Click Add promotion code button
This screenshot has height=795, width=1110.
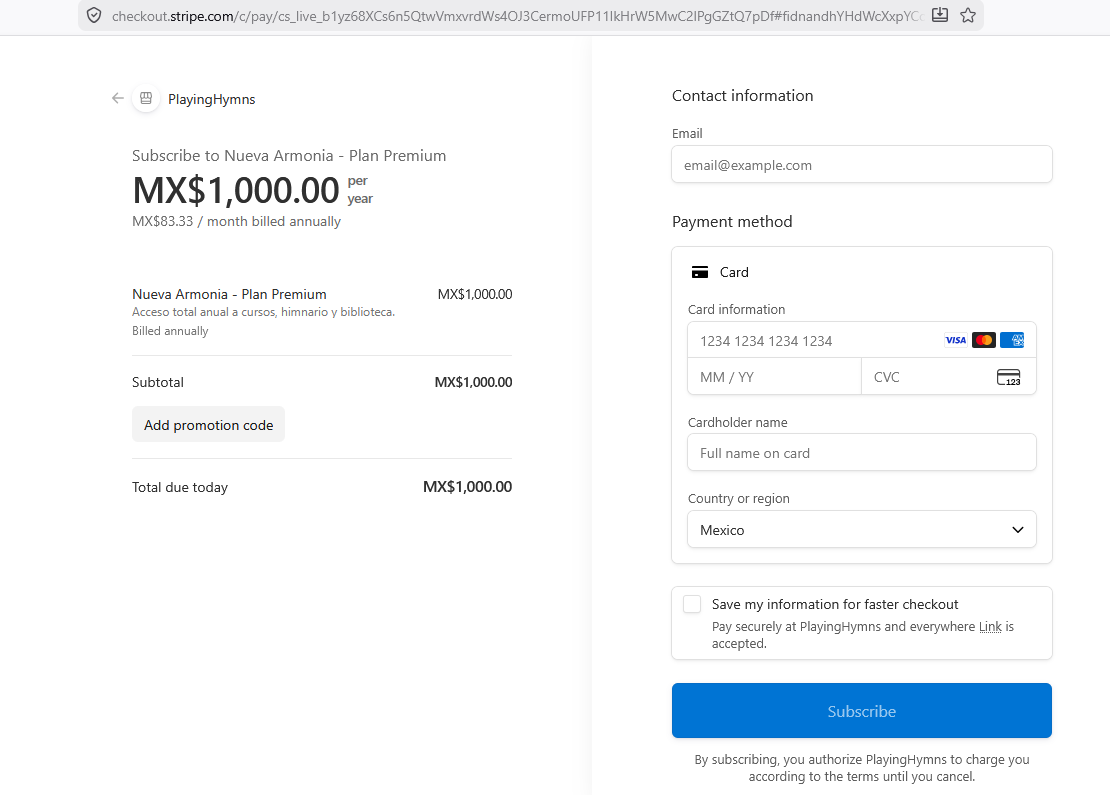coord(208,425)
